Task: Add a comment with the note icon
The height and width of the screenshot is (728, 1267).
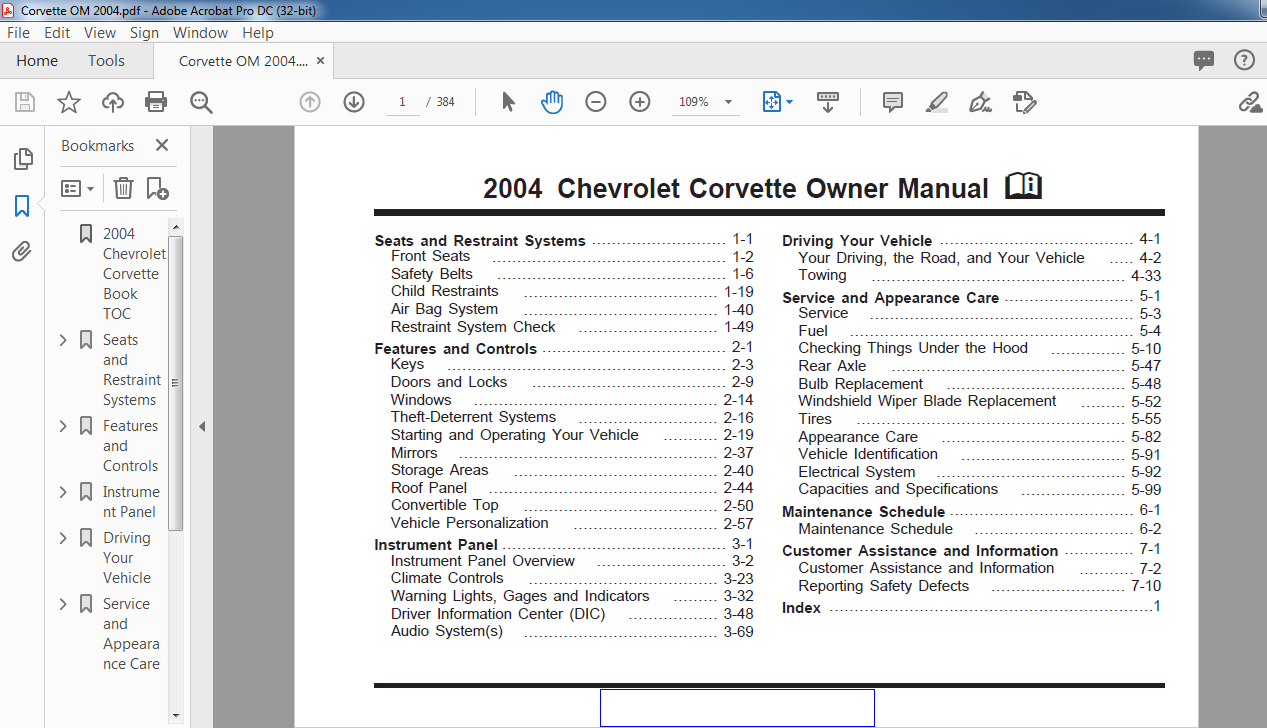Action: click(x=893, y=102)
